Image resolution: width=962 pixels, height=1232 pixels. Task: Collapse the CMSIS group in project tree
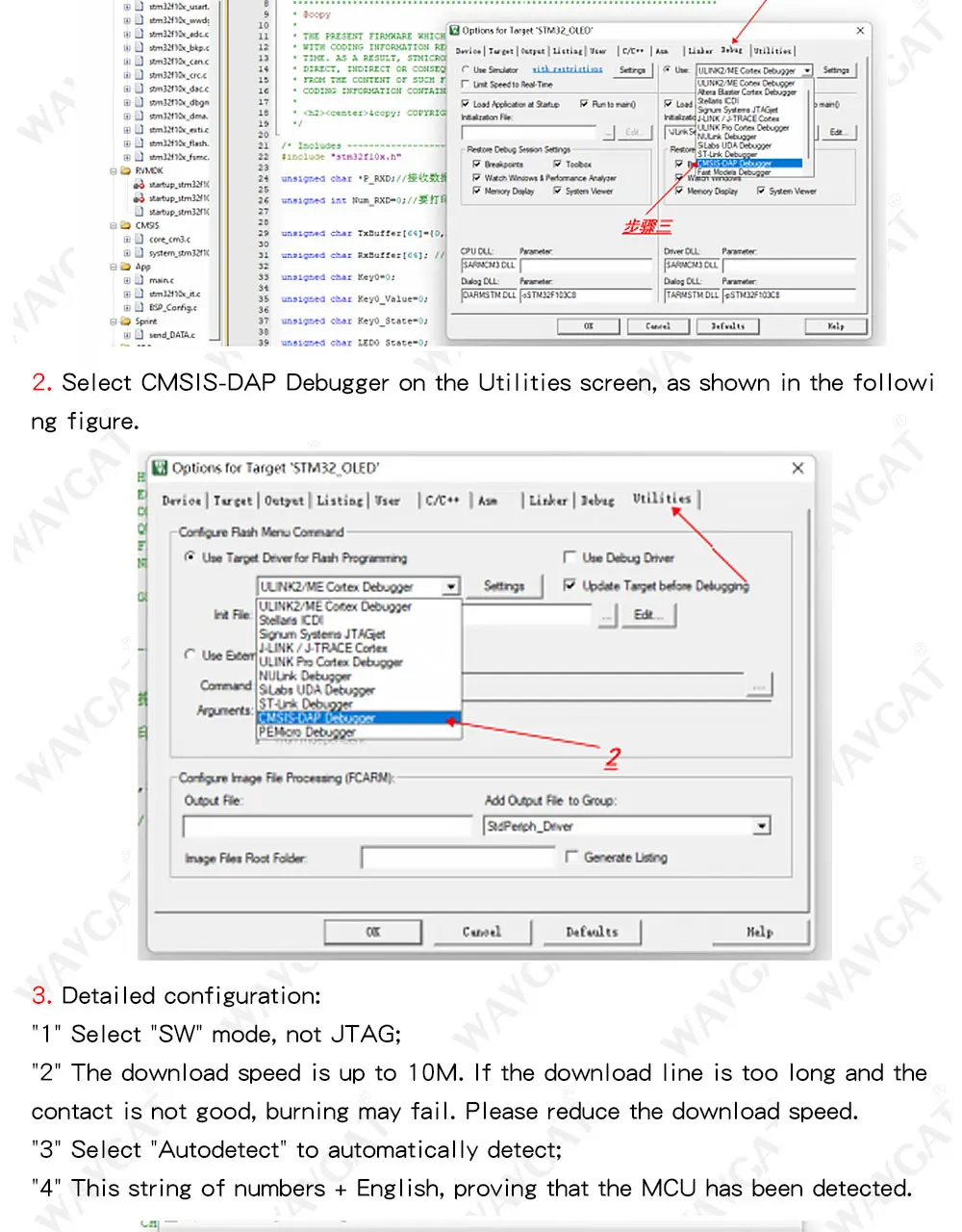click(x=113, y=225)
